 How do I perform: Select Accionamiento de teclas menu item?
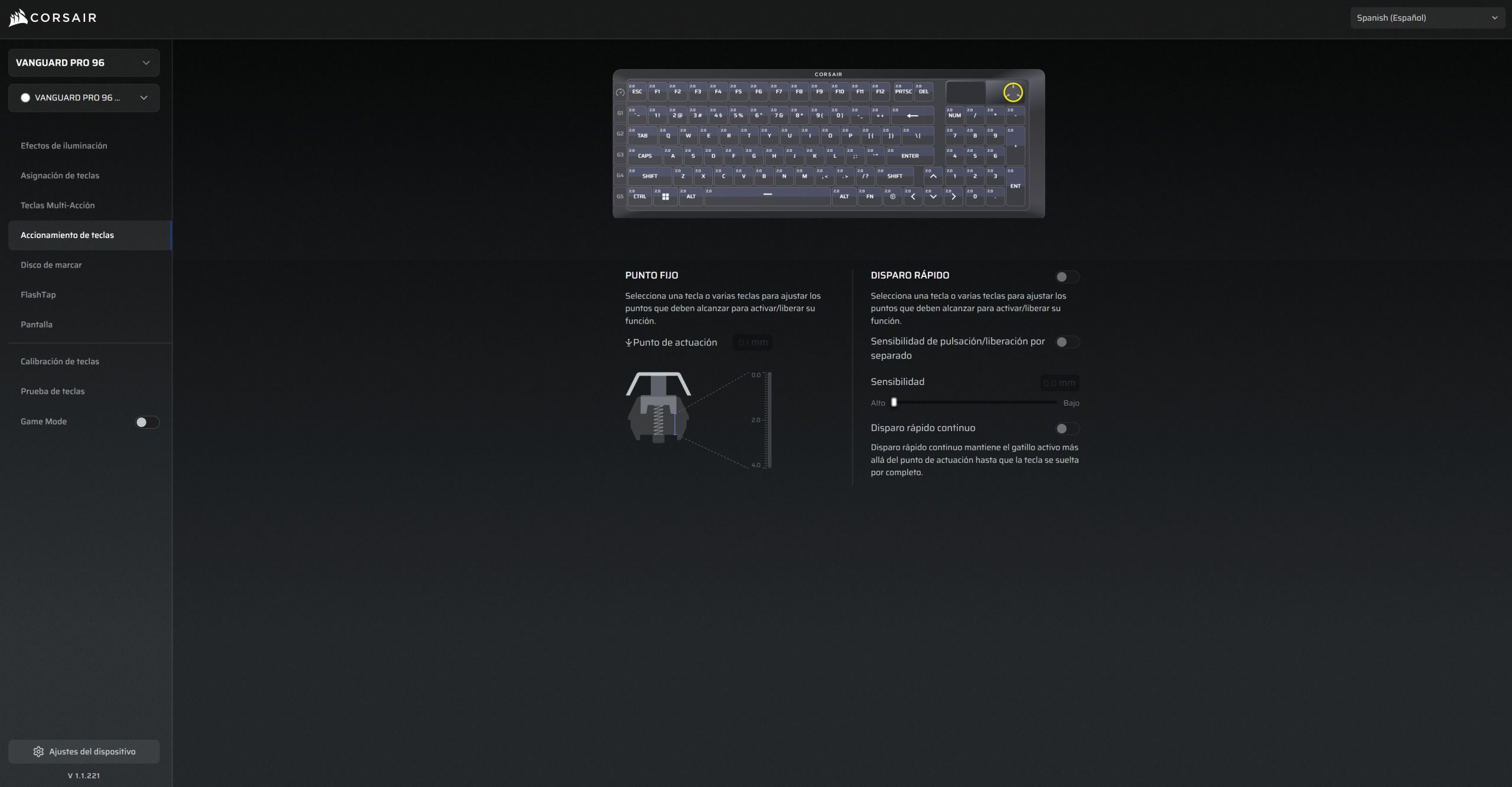click(x=90, y=235)
